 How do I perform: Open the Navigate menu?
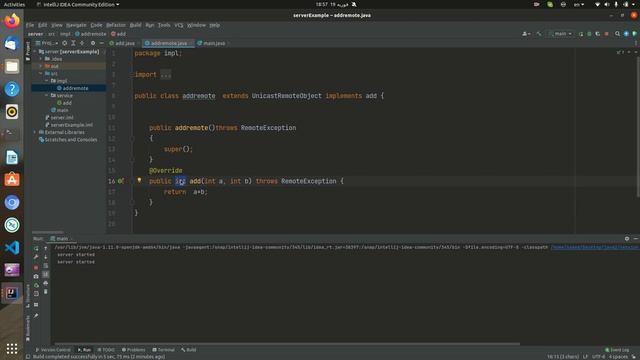(x=76, y=25)
